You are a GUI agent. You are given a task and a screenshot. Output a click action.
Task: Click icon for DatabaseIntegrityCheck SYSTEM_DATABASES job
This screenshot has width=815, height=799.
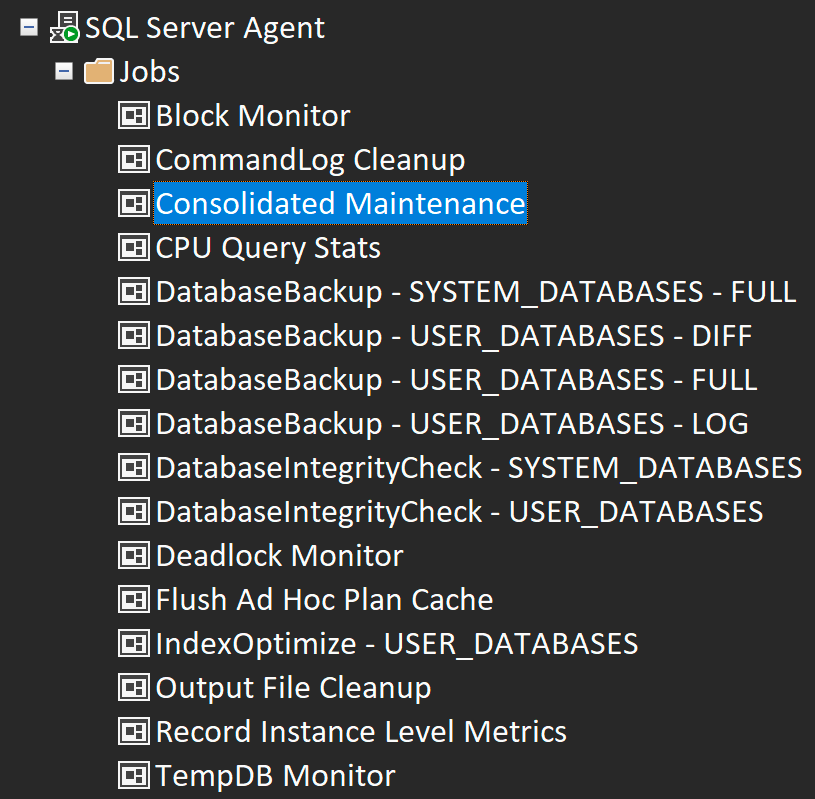pyautogui.click(x=134, y=467)
